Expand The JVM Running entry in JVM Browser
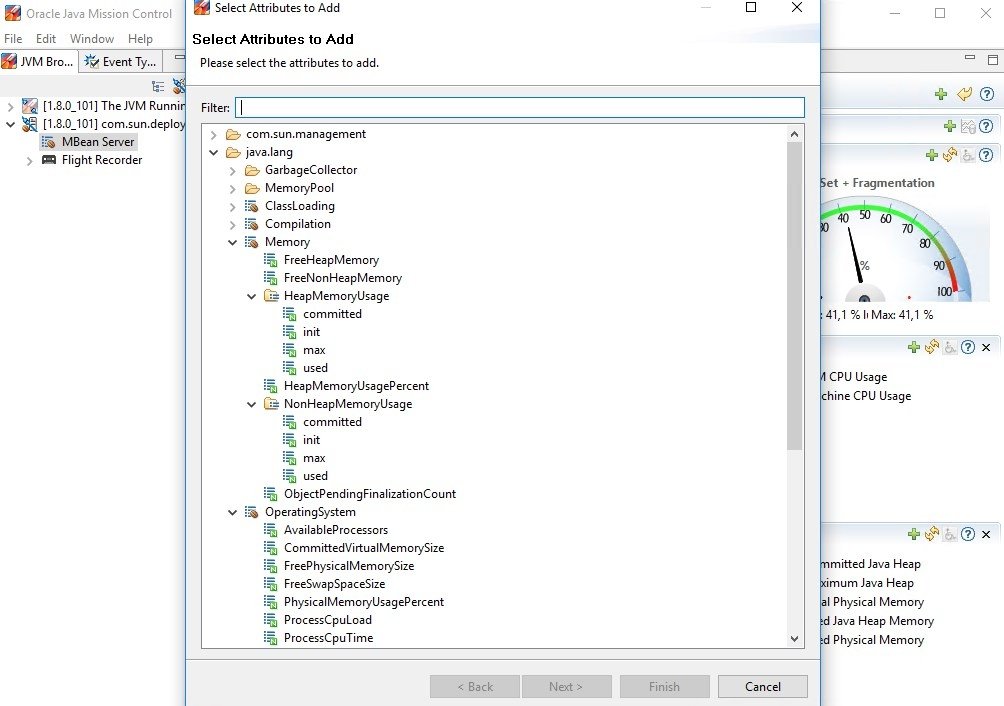The height and width of the screenshot is (706, 1004). (x=10, y=106)
